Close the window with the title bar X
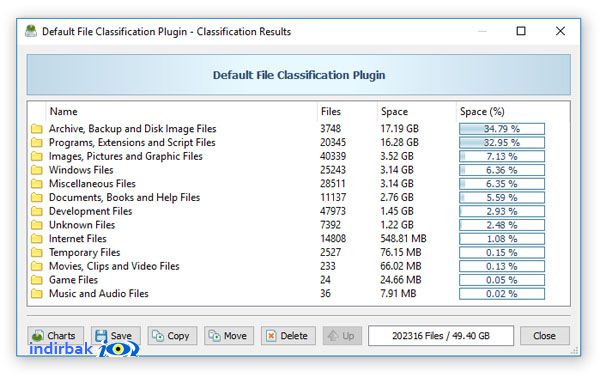This screenshot has height=377, width=600. (560, 31)
